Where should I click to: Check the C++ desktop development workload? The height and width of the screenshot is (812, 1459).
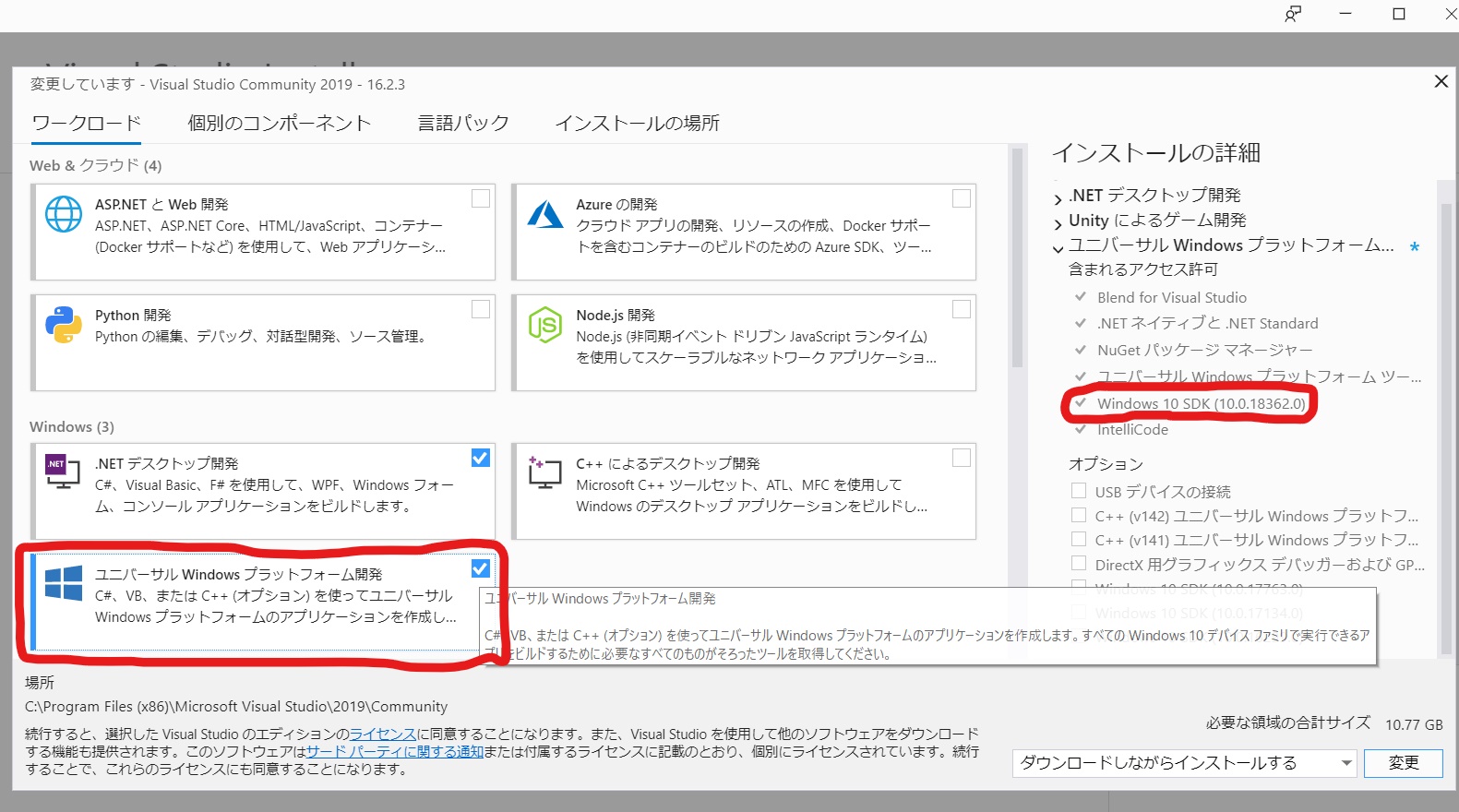click(x=962, y=458)
